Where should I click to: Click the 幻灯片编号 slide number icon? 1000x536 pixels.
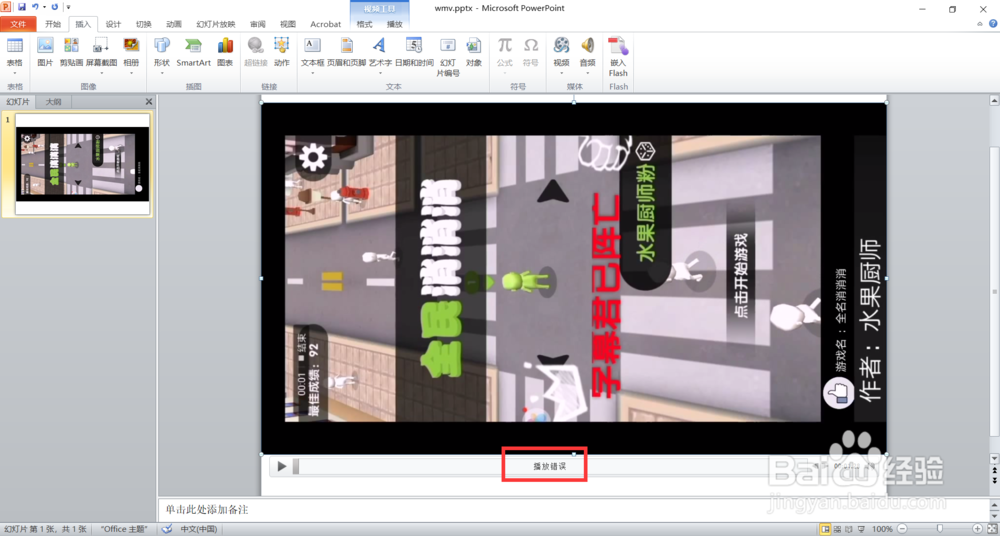pos(448,46)
